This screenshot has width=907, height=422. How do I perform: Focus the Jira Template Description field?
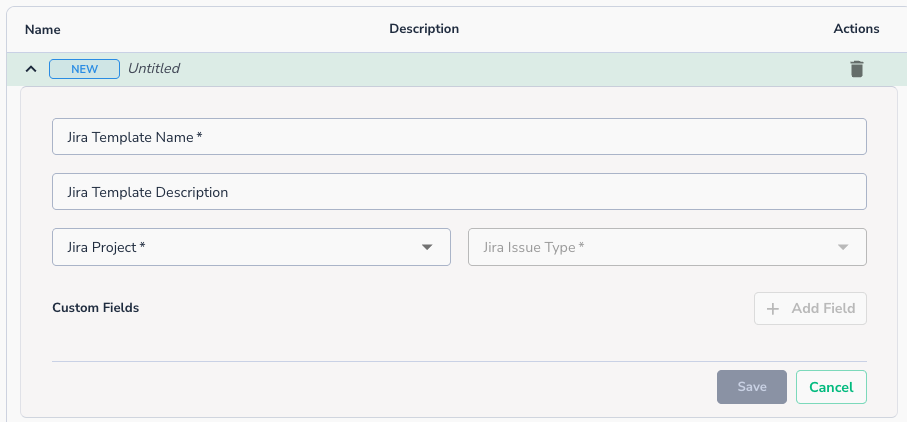coord(459,192)
